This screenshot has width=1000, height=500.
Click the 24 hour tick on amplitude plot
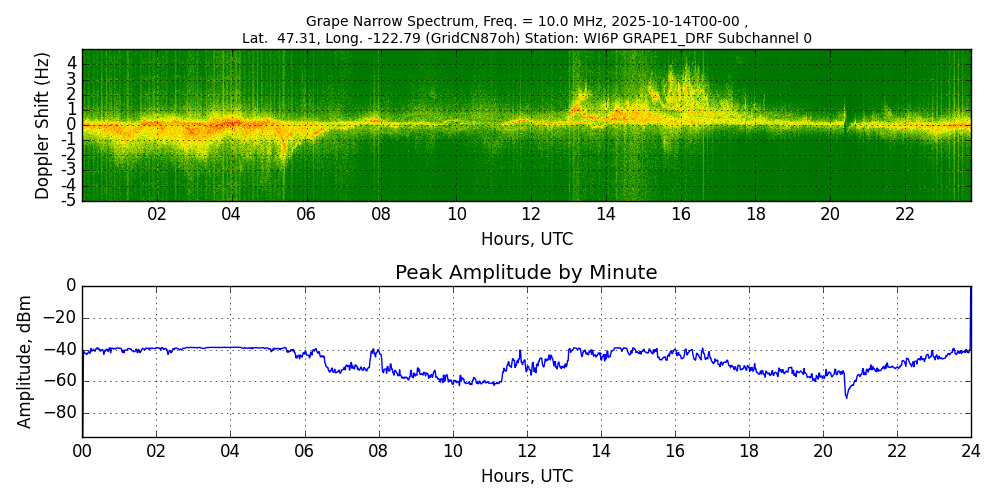(x=970, y=451)
